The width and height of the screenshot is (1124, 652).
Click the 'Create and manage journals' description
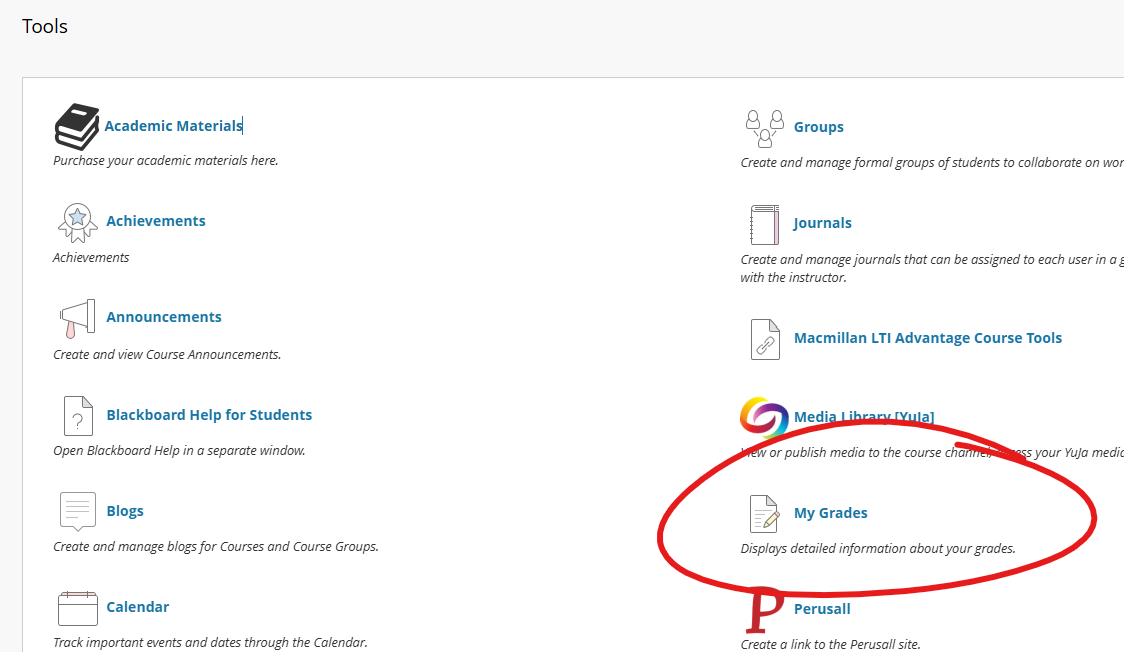point(932,268)
